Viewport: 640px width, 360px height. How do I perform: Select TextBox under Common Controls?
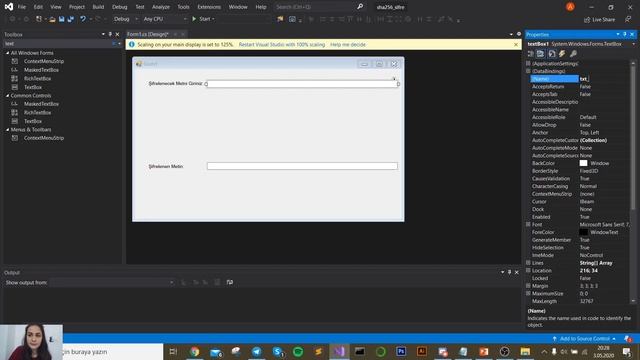pyautogui.click(x=33, y=121)
